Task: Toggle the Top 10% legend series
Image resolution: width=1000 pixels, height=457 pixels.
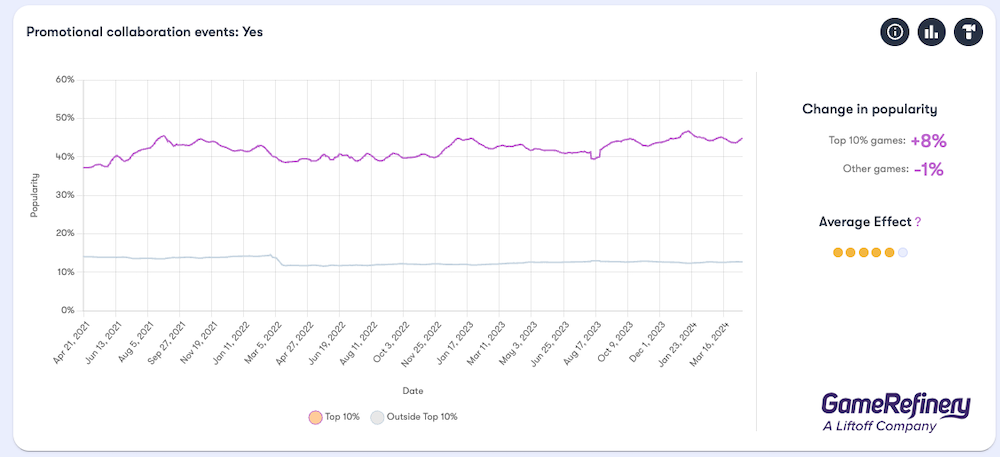Action: (341, 416)
